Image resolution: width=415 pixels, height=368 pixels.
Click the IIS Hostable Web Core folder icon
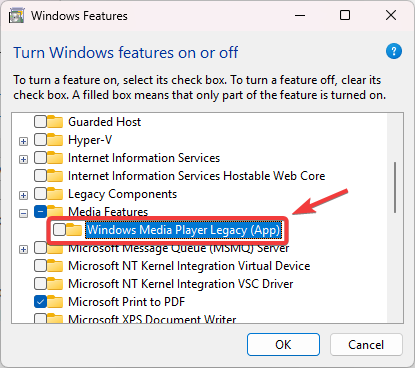(x=55, y=176)
